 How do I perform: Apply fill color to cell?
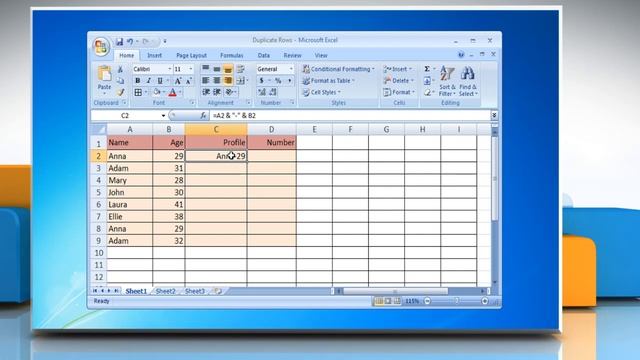coord(157,93)
